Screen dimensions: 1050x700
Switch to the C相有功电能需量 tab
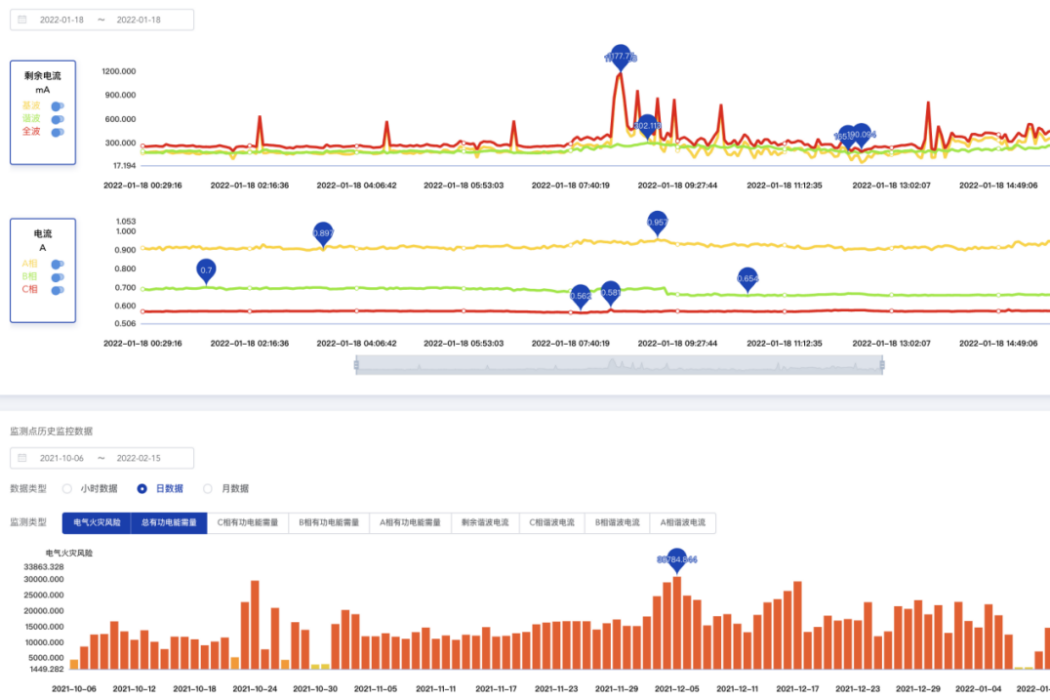click(248, 522)
